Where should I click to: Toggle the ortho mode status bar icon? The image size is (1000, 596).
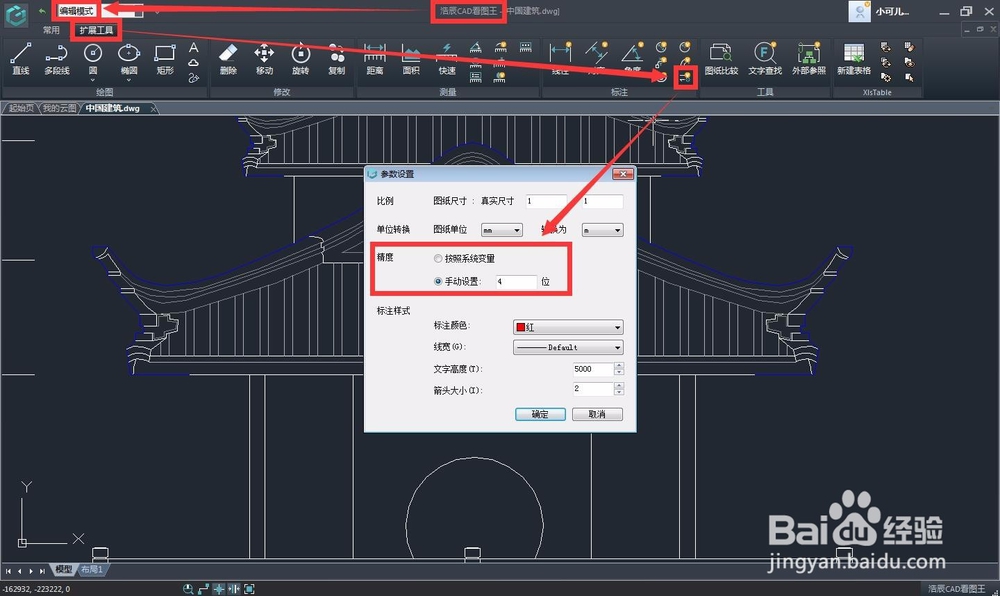click(203, 589)
